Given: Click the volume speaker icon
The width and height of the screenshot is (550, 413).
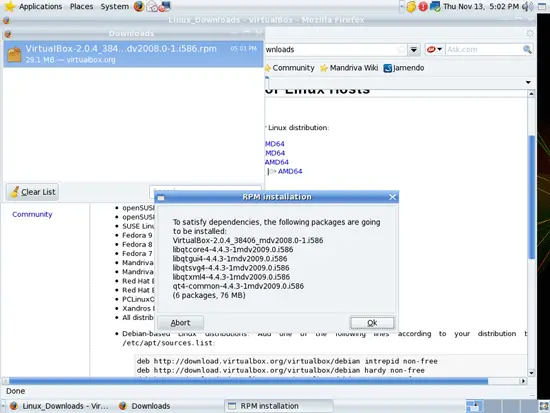Looking at the screenshot, I should pos(527,6).
